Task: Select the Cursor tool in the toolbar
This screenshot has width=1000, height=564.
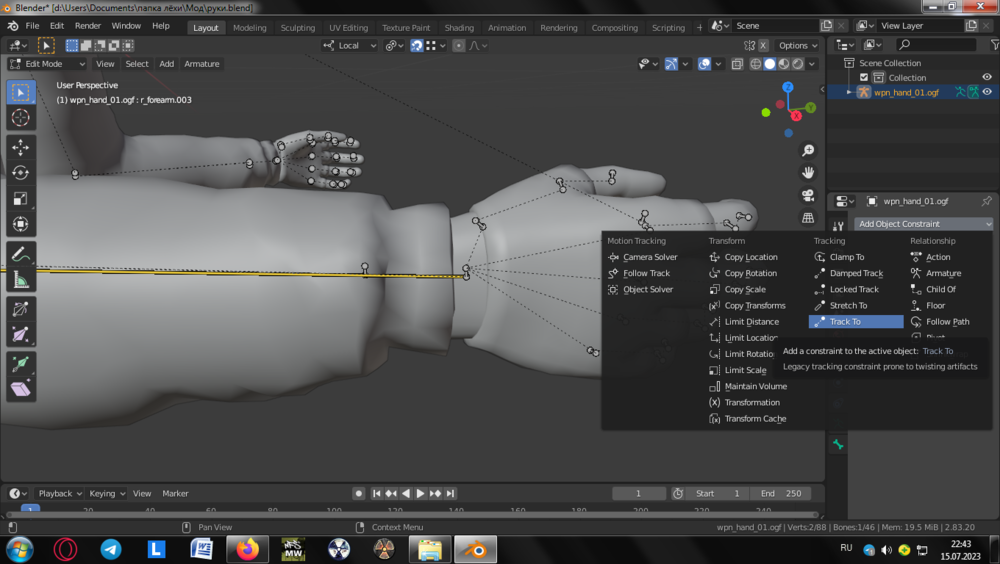Action: pyautogui.click(x=20, y=118)
